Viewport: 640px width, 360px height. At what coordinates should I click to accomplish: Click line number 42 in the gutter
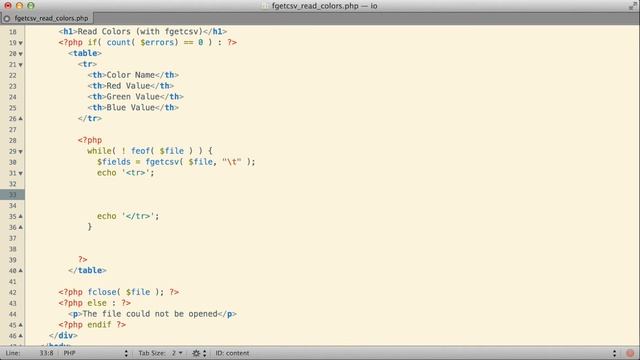click(x=13, y=293)
